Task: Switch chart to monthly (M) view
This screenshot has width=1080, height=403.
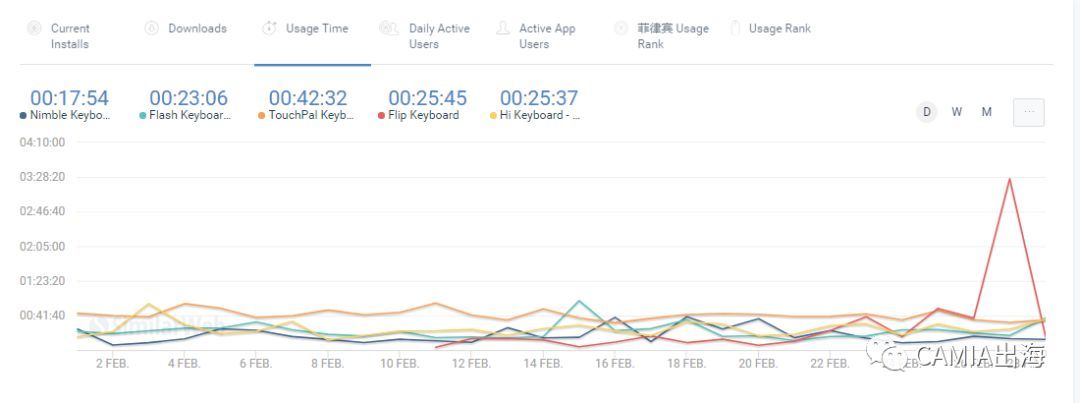Action: 987,112
